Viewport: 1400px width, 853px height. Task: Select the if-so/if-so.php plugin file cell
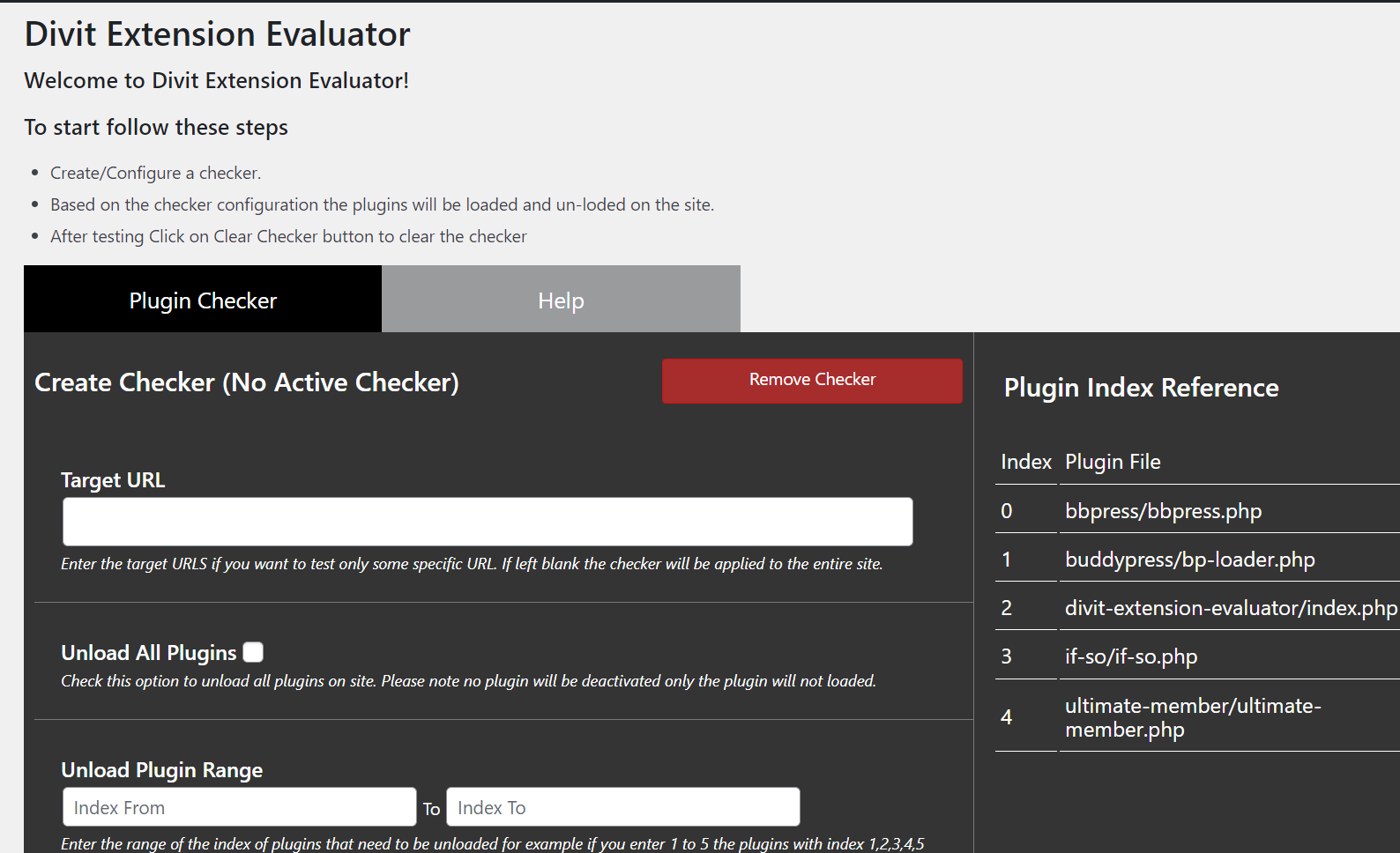pos(1229,656)
